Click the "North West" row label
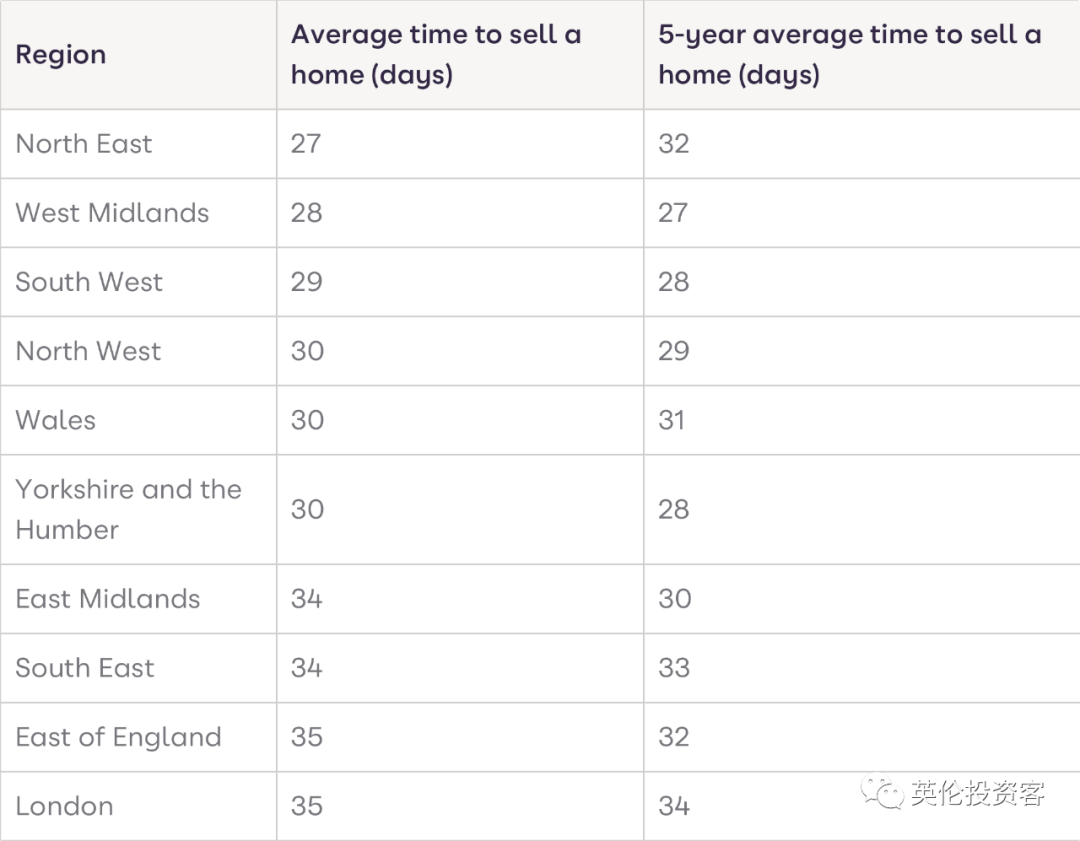1080x841 pixels. pyautogui.click(x=88, y=351)
